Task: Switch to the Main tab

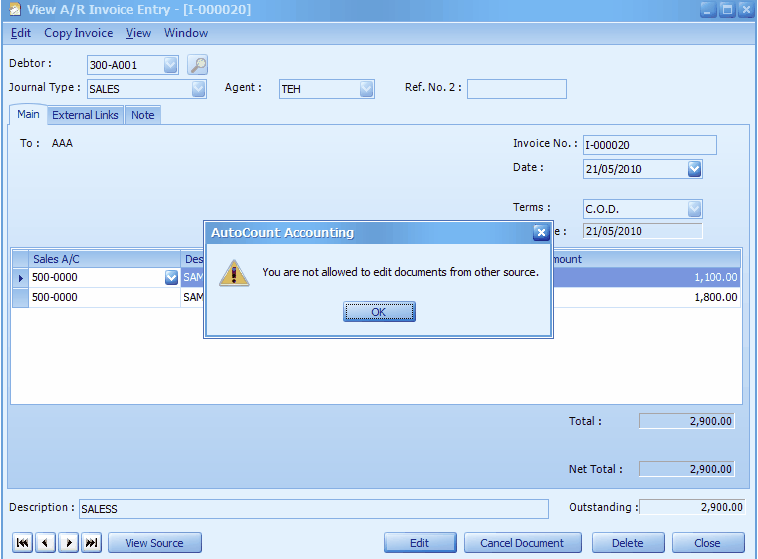Action: [28, 115]
